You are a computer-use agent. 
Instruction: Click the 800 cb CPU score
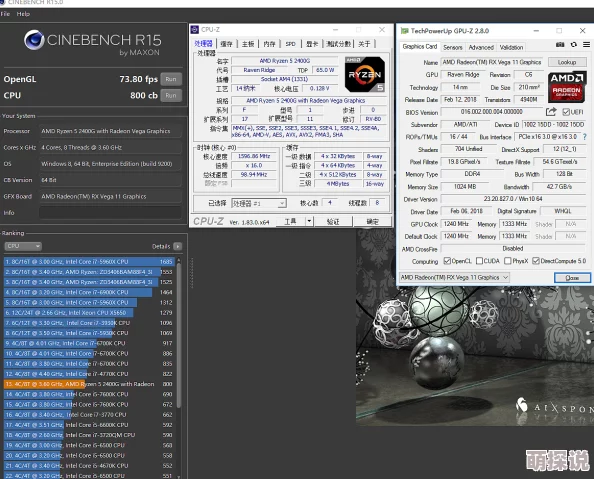(144, 95)
